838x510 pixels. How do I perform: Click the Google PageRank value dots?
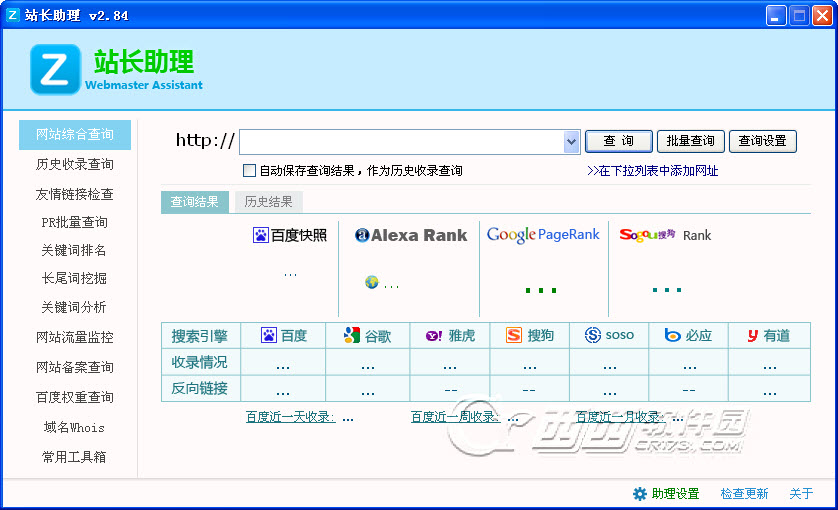pos(541,290)
